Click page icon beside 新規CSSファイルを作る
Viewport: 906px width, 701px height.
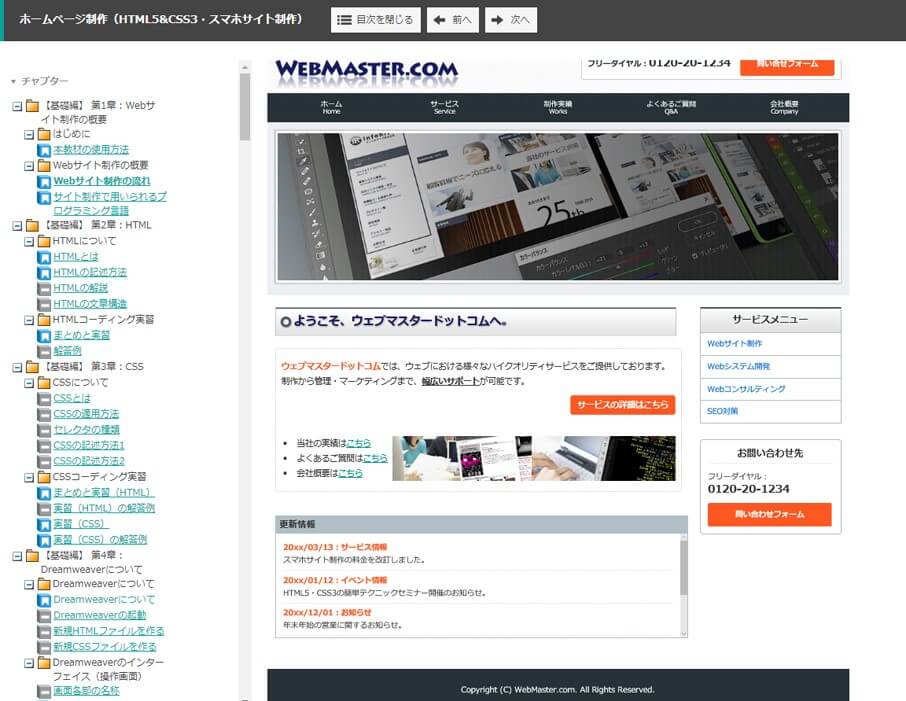pyautogui.click(x=44, y=647)
